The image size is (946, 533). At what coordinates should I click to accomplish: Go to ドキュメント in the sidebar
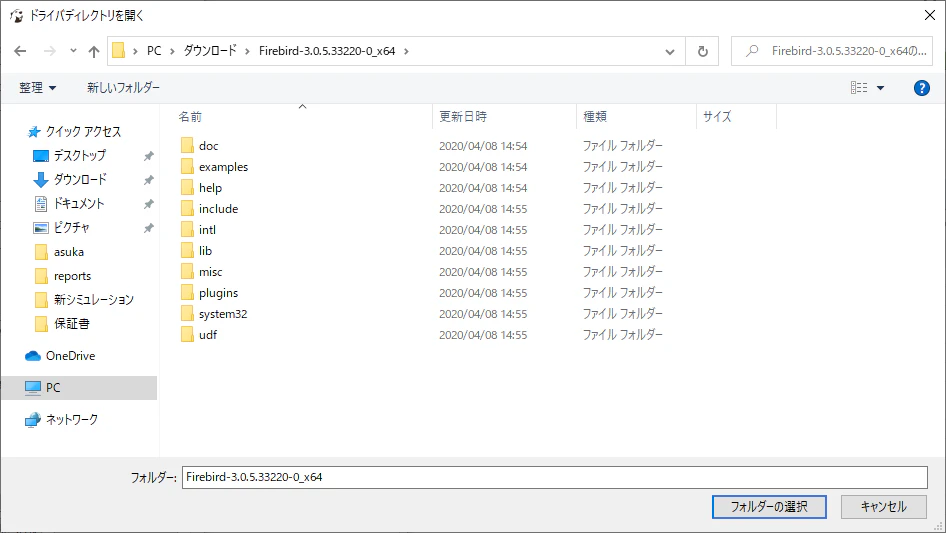click(x=78, y=204)
